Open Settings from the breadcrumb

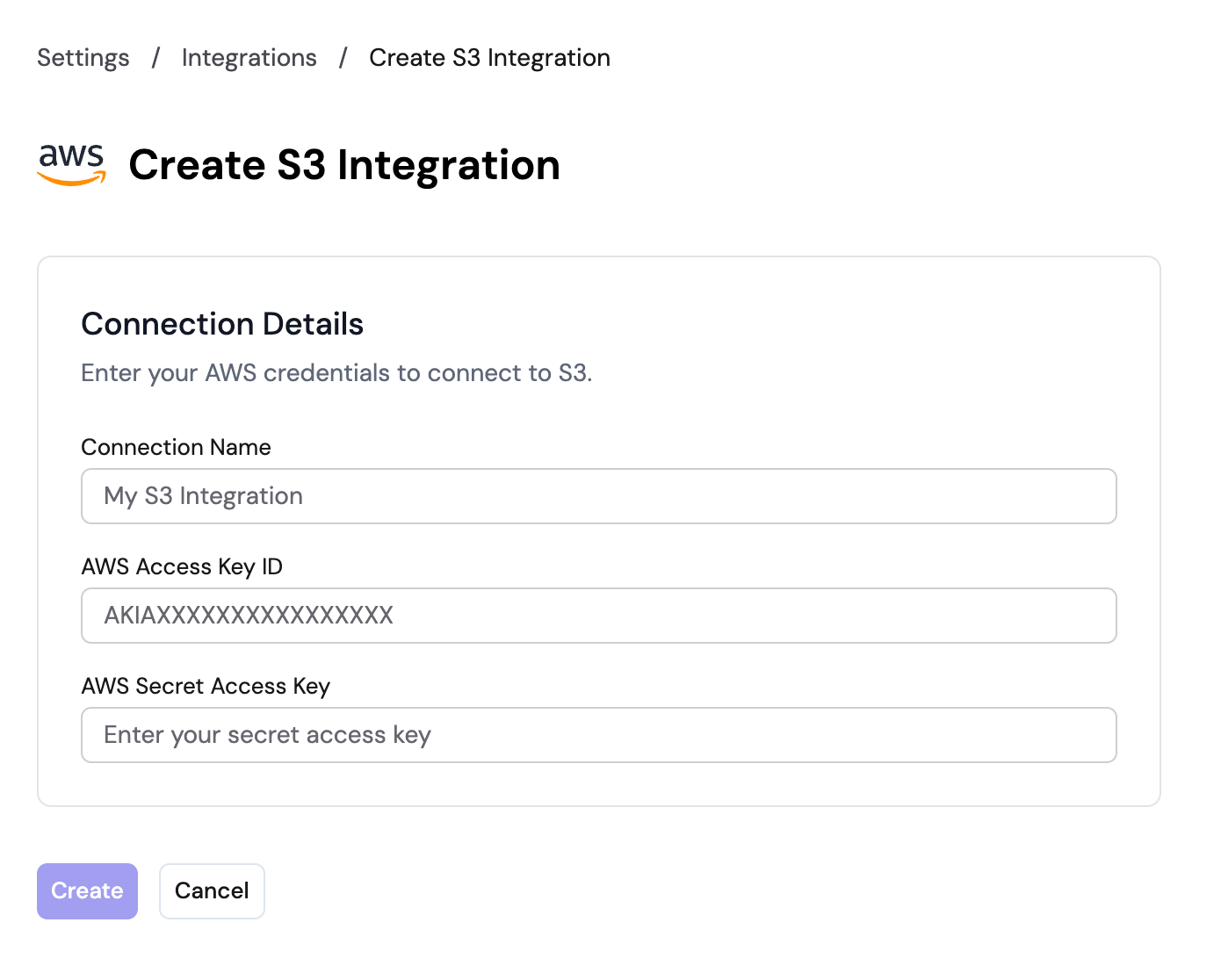pyautogui.click(x=82, y=57)
